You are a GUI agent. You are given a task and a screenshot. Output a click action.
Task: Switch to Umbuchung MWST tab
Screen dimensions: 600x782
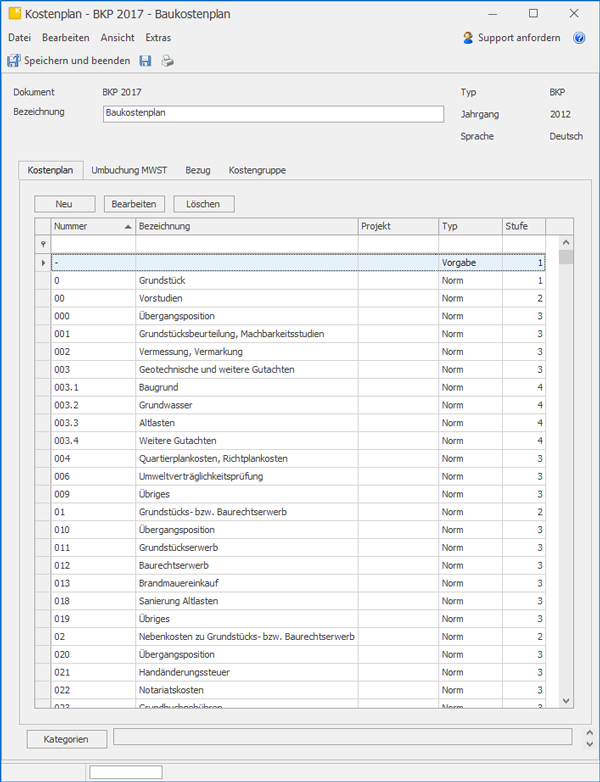pos(129,170)
